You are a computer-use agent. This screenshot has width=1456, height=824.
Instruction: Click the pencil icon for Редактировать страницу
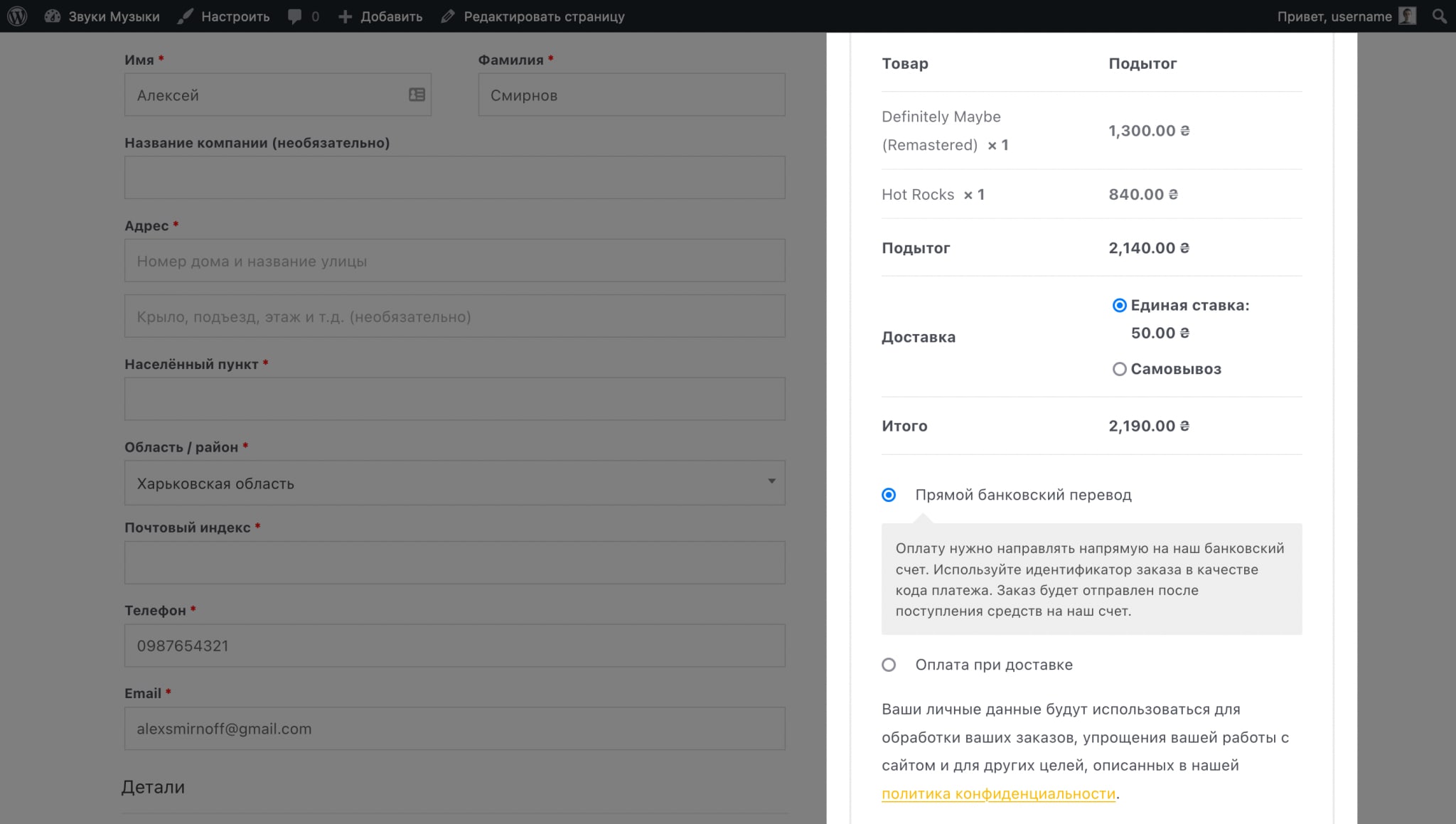pyautogui.click(x=447, y=16)
